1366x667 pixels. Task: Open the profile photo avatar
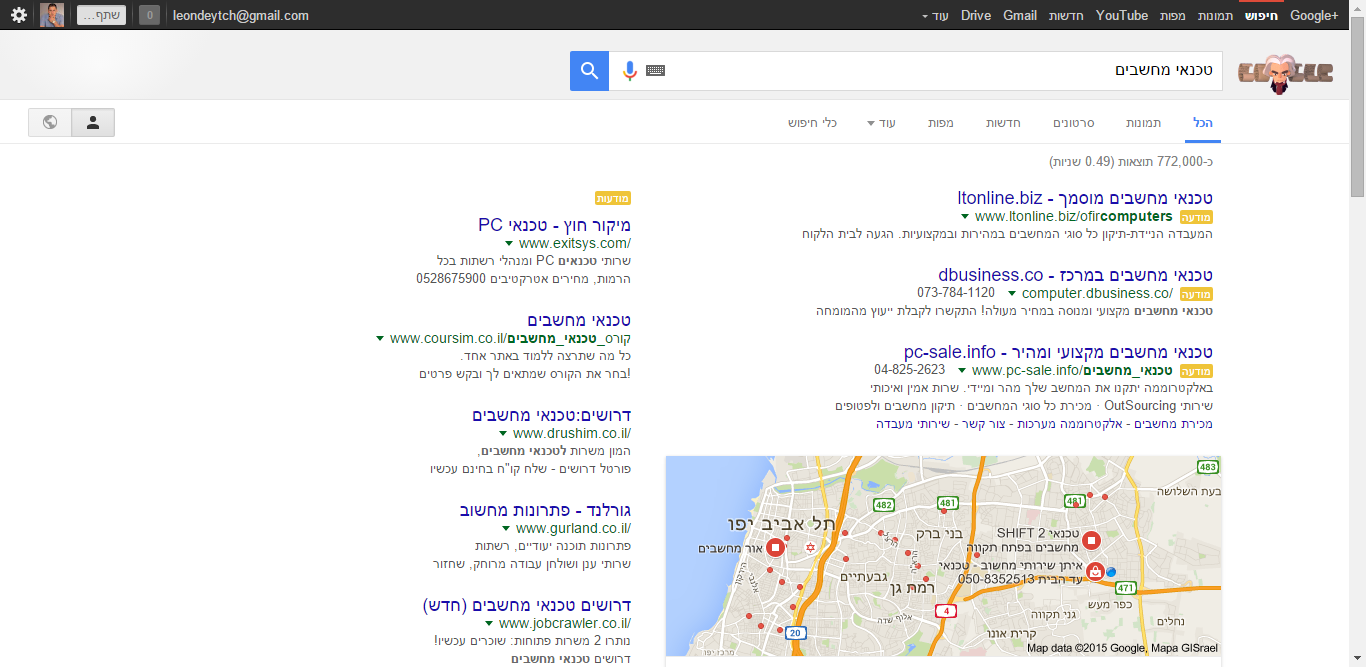pos(52,15)
